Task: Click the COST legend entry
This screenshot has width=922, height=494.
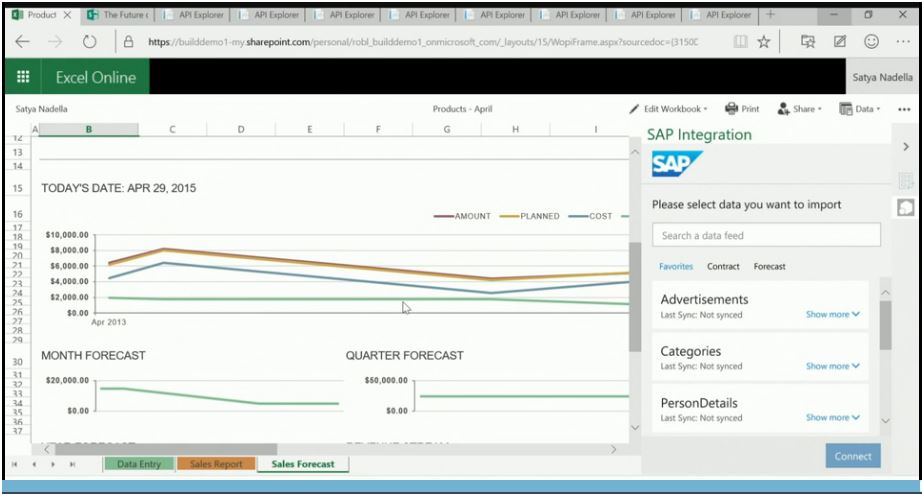Action: click(x=590, y=216)
